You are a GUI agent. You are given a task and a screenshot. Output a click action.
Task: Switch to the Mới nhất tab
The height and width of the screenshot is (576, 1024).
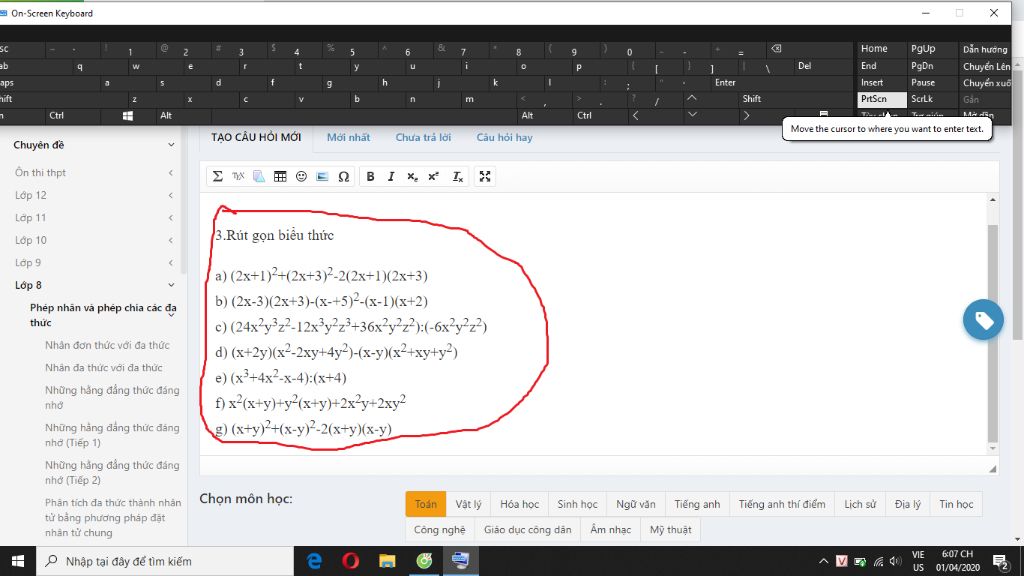(348, 137)
